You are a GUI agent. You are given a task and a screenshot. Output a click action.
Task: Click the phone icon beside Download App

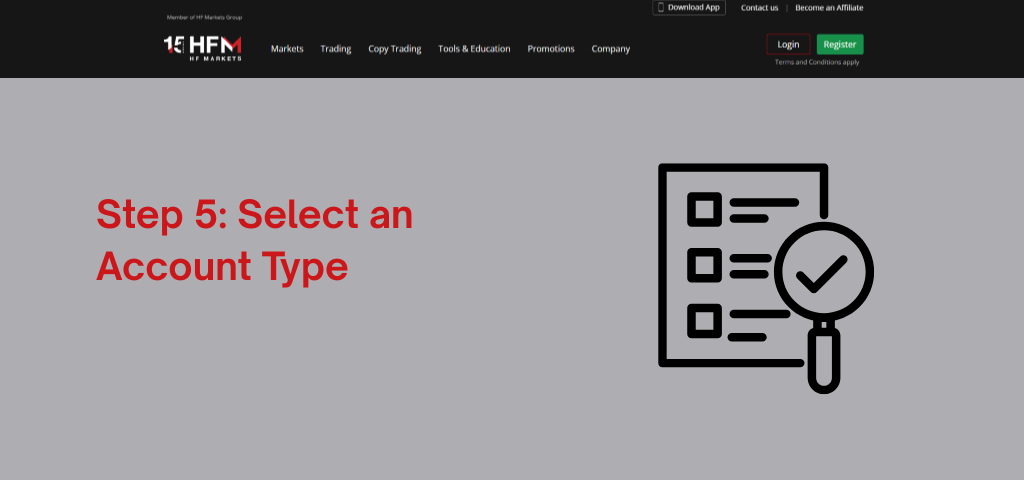point(661,7)
